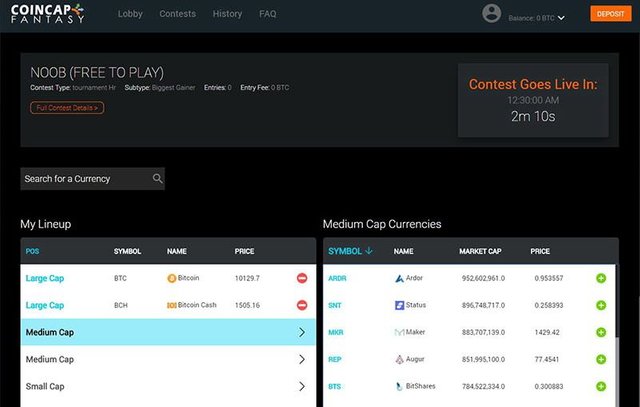Click Bitcoin price 10129.7
Viewport: 640px width, 407px height.
(x=247, y=278)
